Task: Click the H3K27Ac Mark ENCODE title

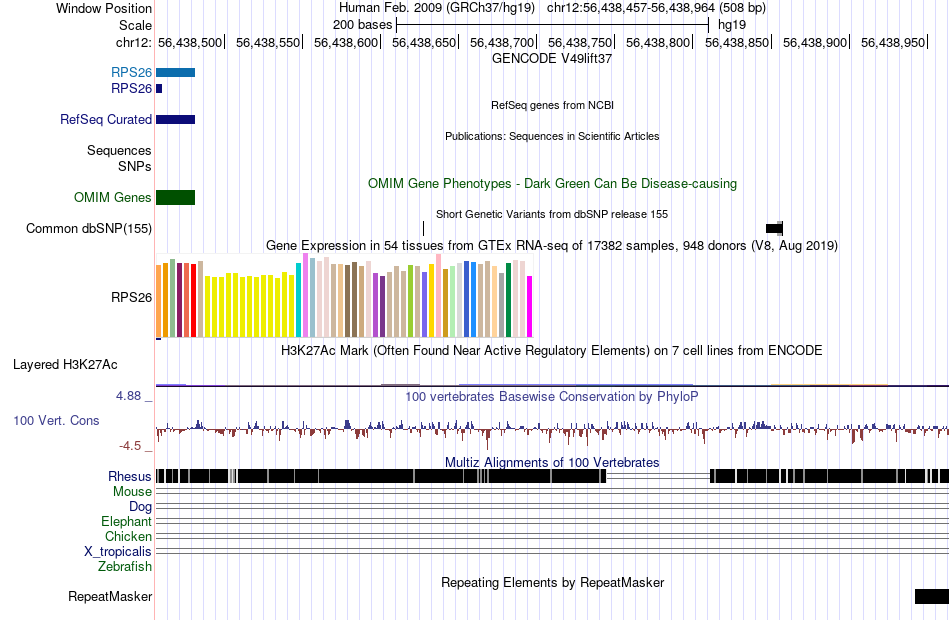Action: point(552,350)
